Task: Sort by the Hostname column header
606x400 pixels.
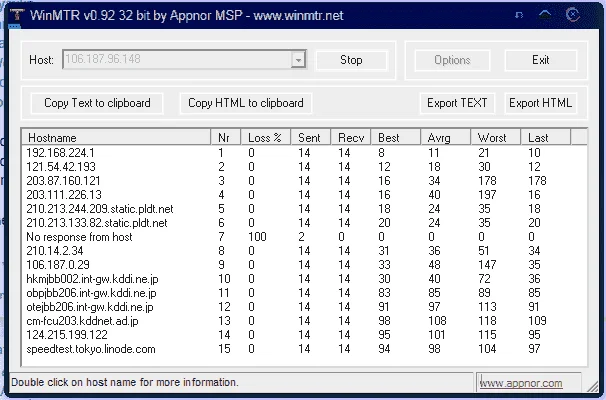Action: [x=116, y=138]
